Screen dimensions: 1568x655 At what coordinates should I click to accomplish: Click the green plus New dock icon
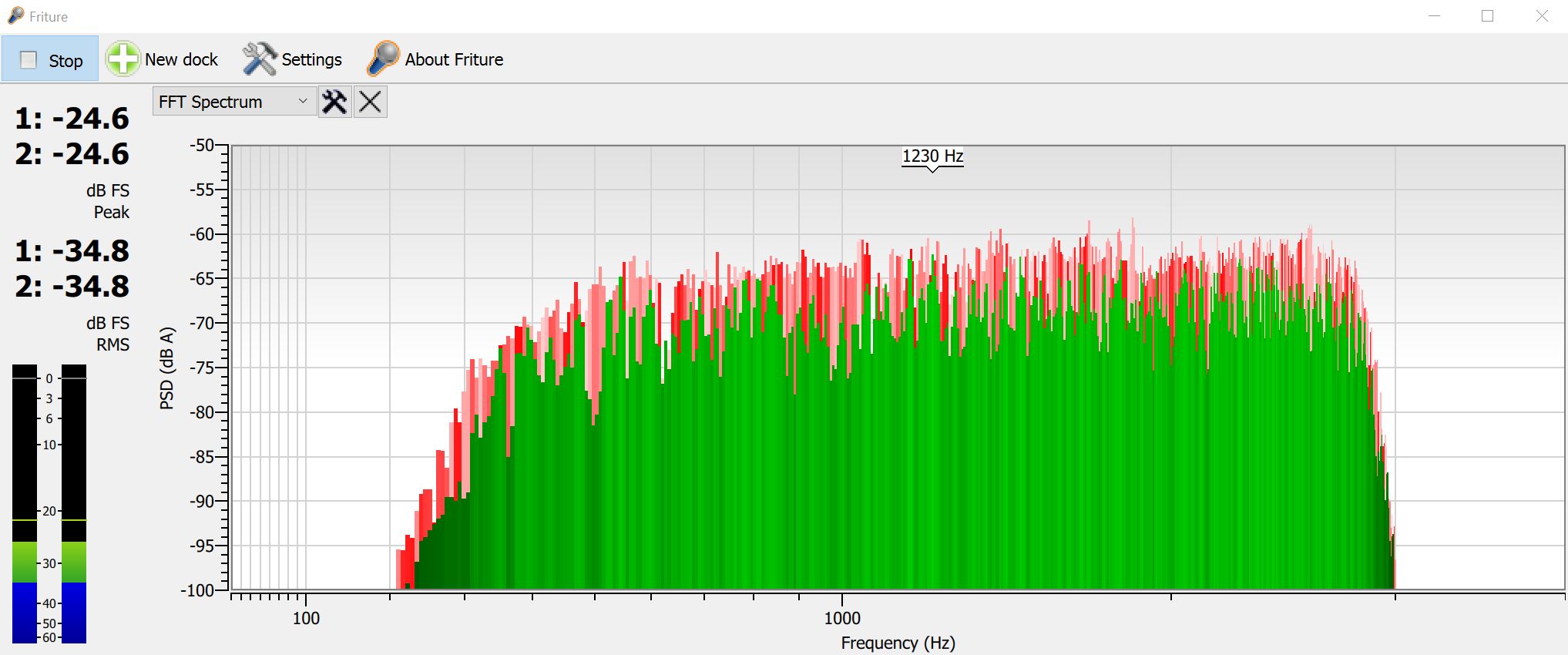coord(123,59)
